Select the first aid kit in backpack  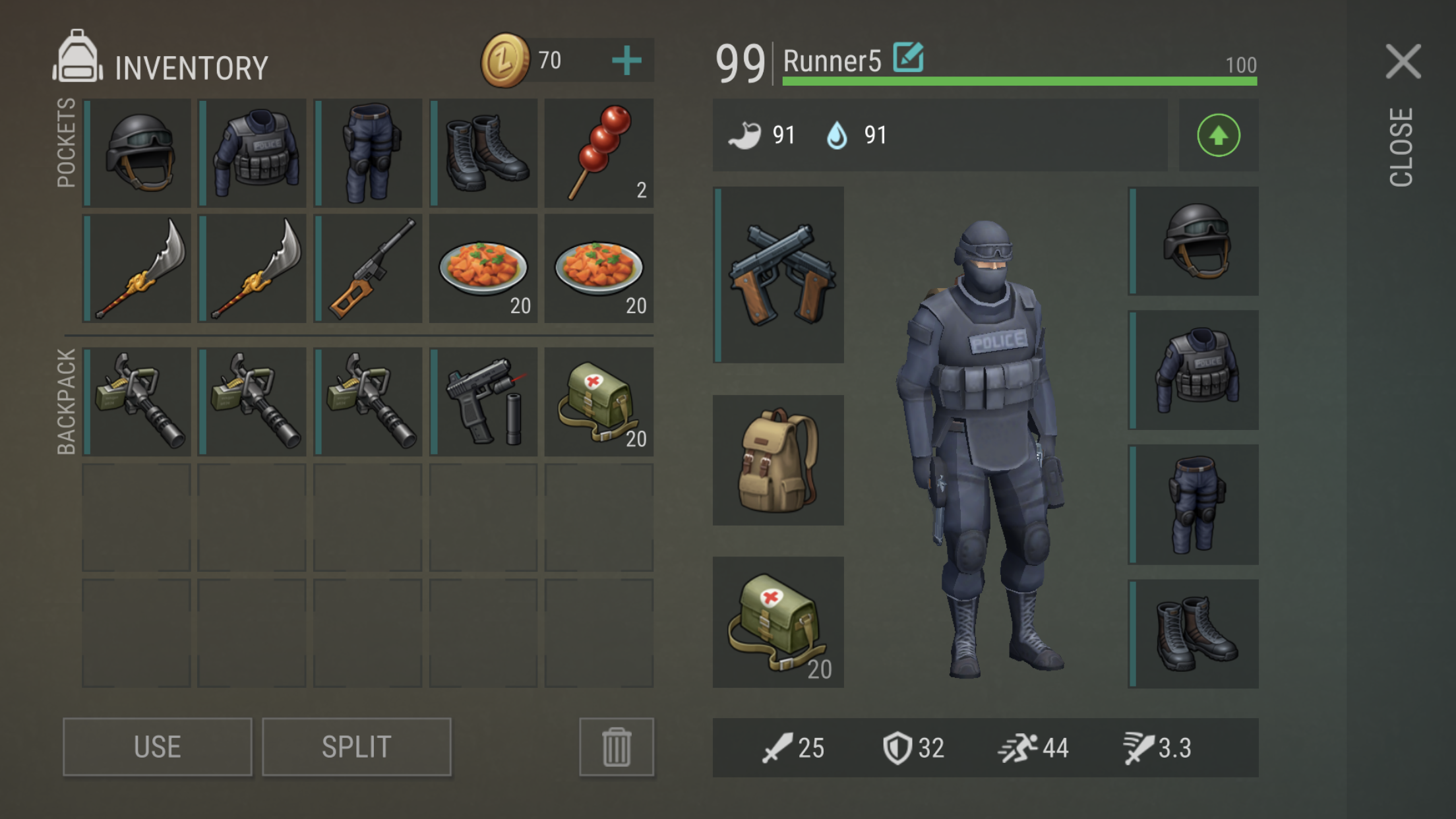click(599, 402)
